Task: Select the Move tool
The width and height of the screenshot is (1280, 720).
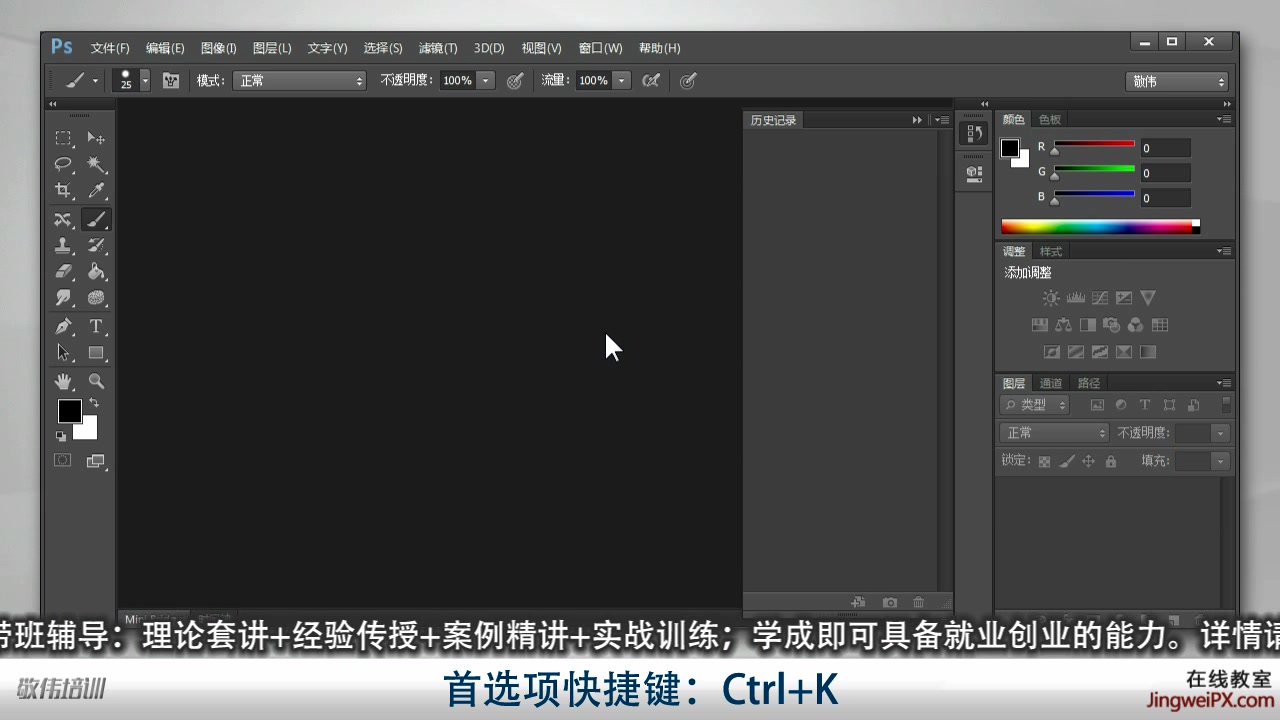Action: pyautogui.click(x=96, y=138)
